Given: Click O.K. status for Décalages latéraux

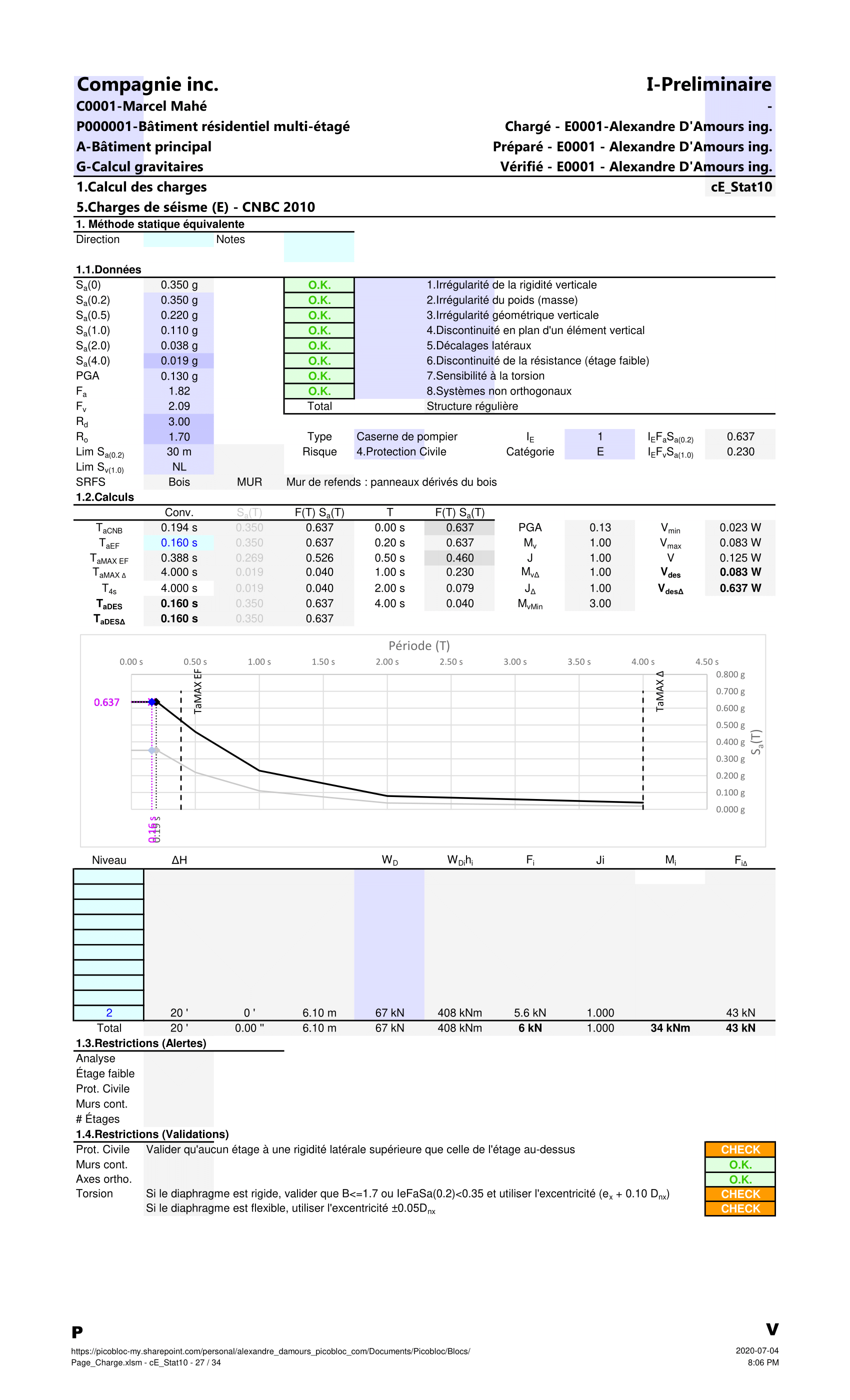Looking at the screenshot, I should 319,345.
